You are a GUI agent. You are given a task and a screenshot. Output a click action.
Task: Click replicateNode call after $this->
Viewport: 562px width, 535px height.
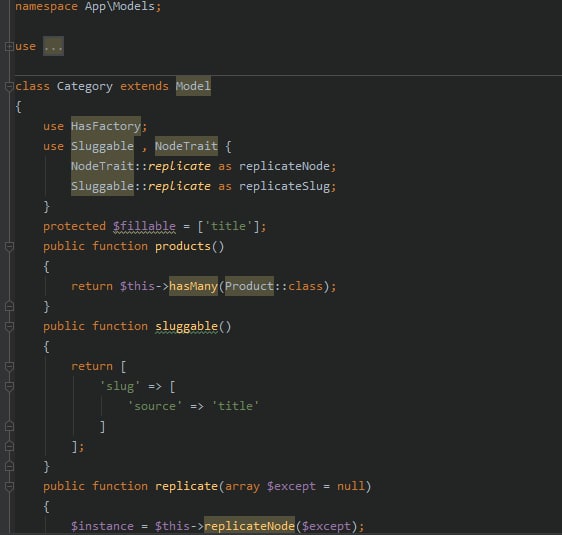(x=249, y=526)
